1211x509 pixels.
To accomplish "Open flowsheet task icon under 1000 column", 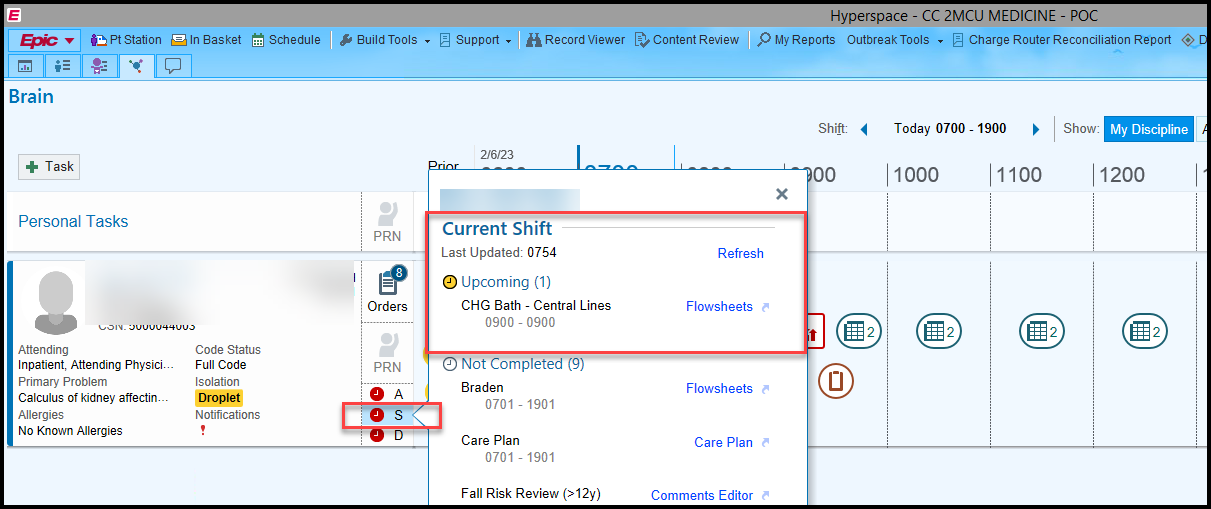I will point(938,331).
